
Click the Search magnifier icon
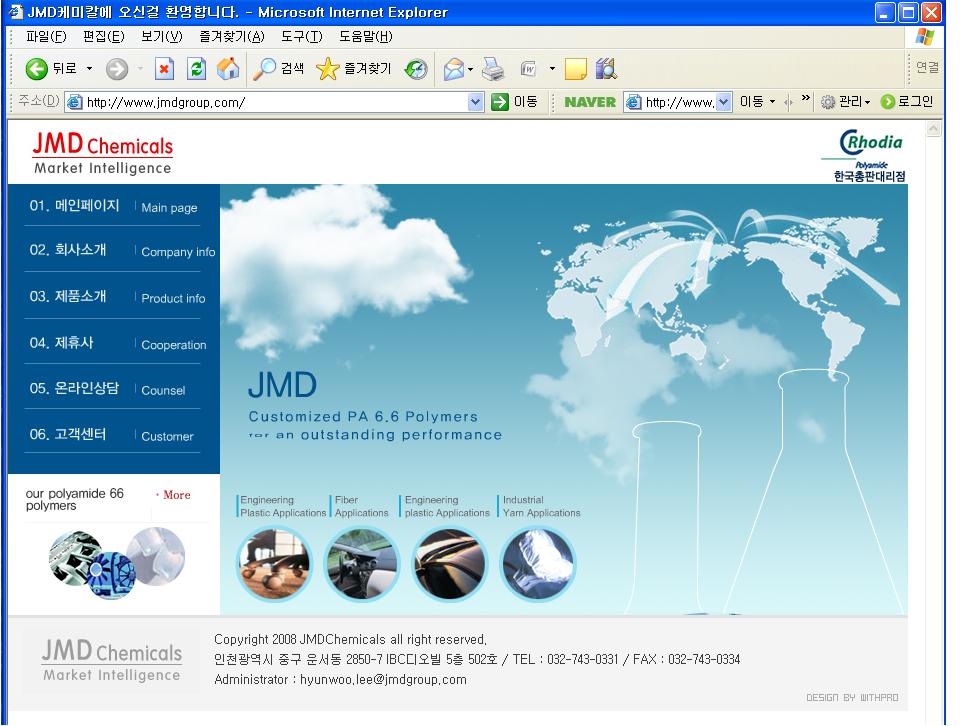(x=265, y=68)
